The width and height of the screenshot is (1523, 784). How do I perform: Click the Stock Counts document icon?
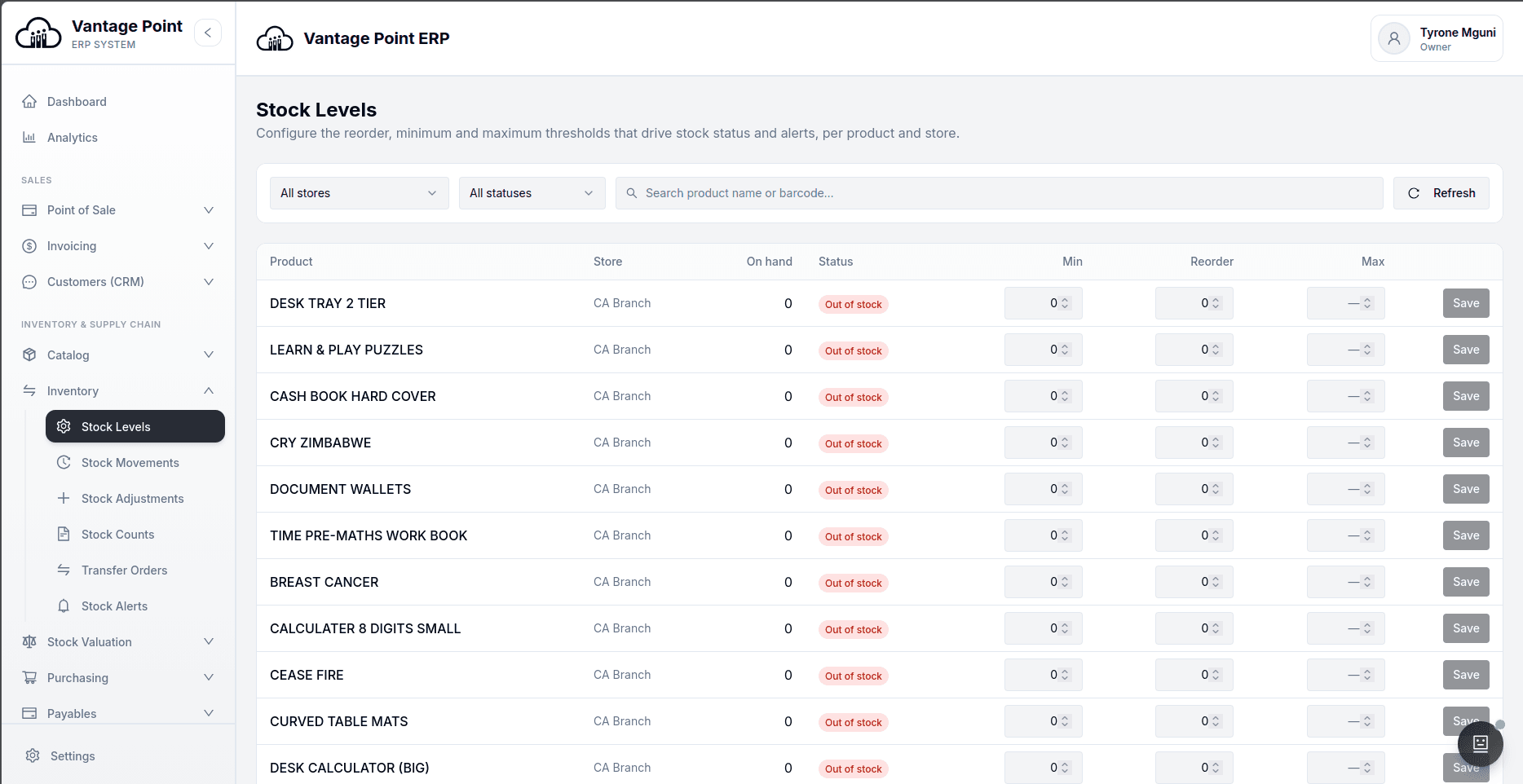point(64,535)
